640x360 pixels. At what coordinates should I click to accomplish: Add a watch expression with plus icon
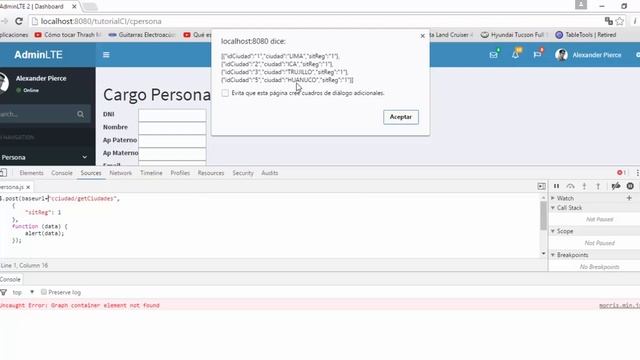tap(629, 198)
